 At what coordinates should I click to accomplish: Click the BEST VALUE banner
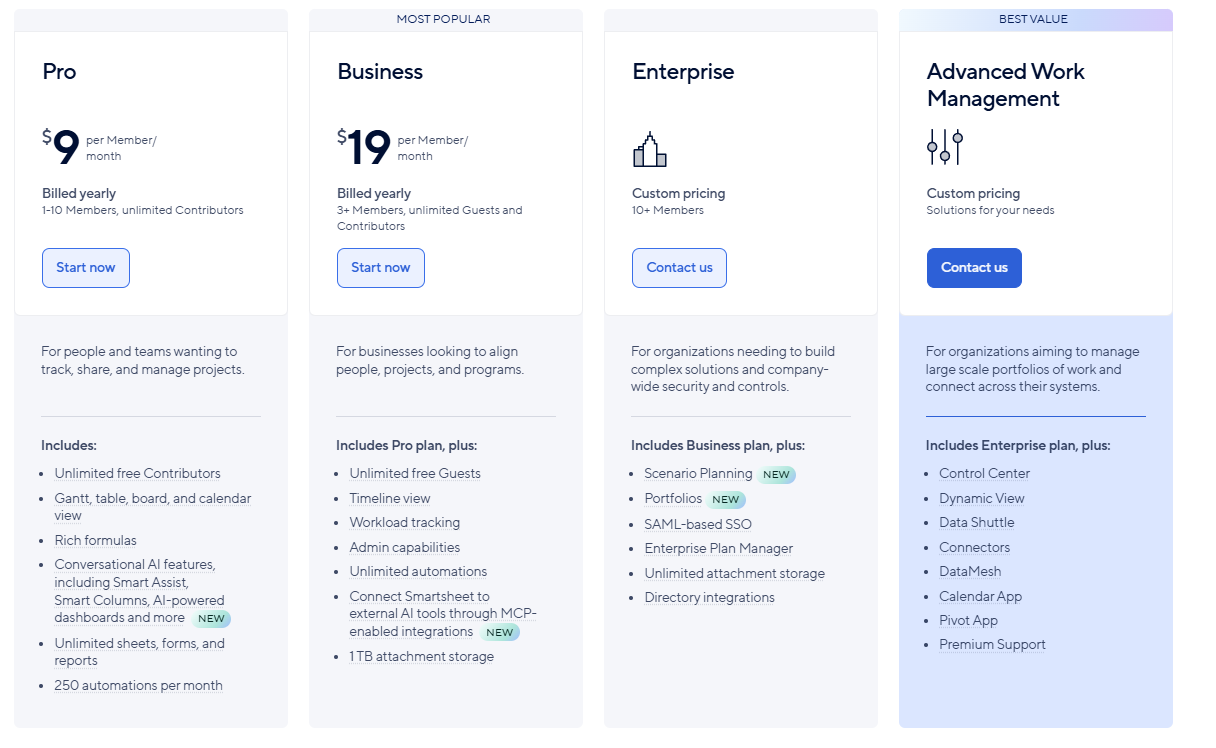pos(1034,19)
